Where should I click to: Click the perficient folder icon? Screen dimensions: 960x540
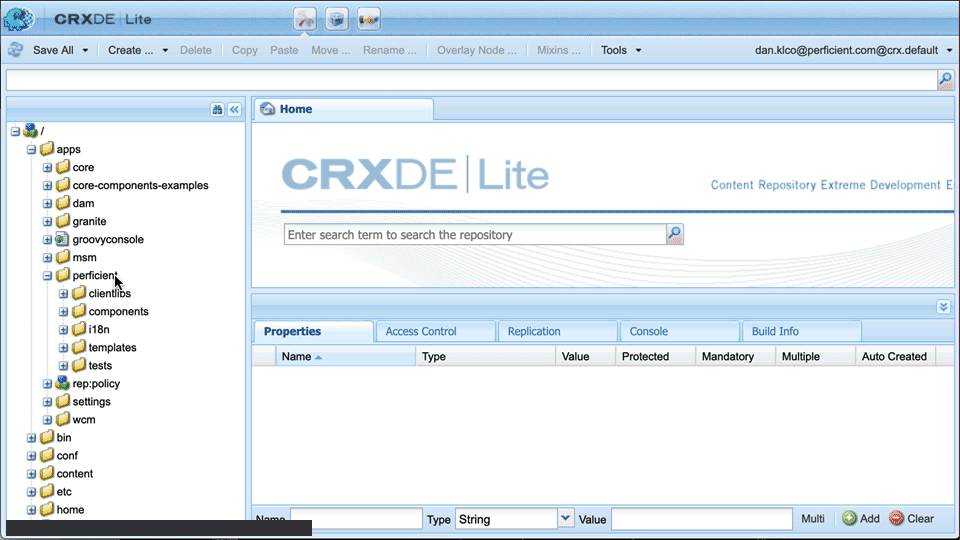pyautogui.click(x=62, y=276)
